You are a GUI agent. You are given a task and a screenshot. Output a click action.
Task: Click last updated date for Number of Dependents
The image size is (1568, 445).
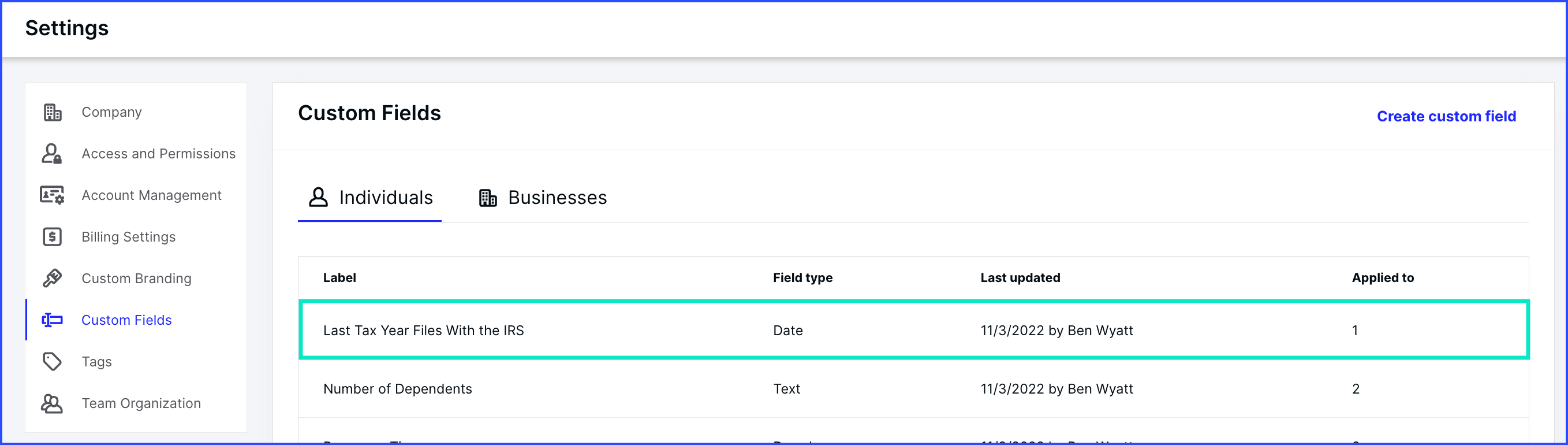coord(1056,389)
